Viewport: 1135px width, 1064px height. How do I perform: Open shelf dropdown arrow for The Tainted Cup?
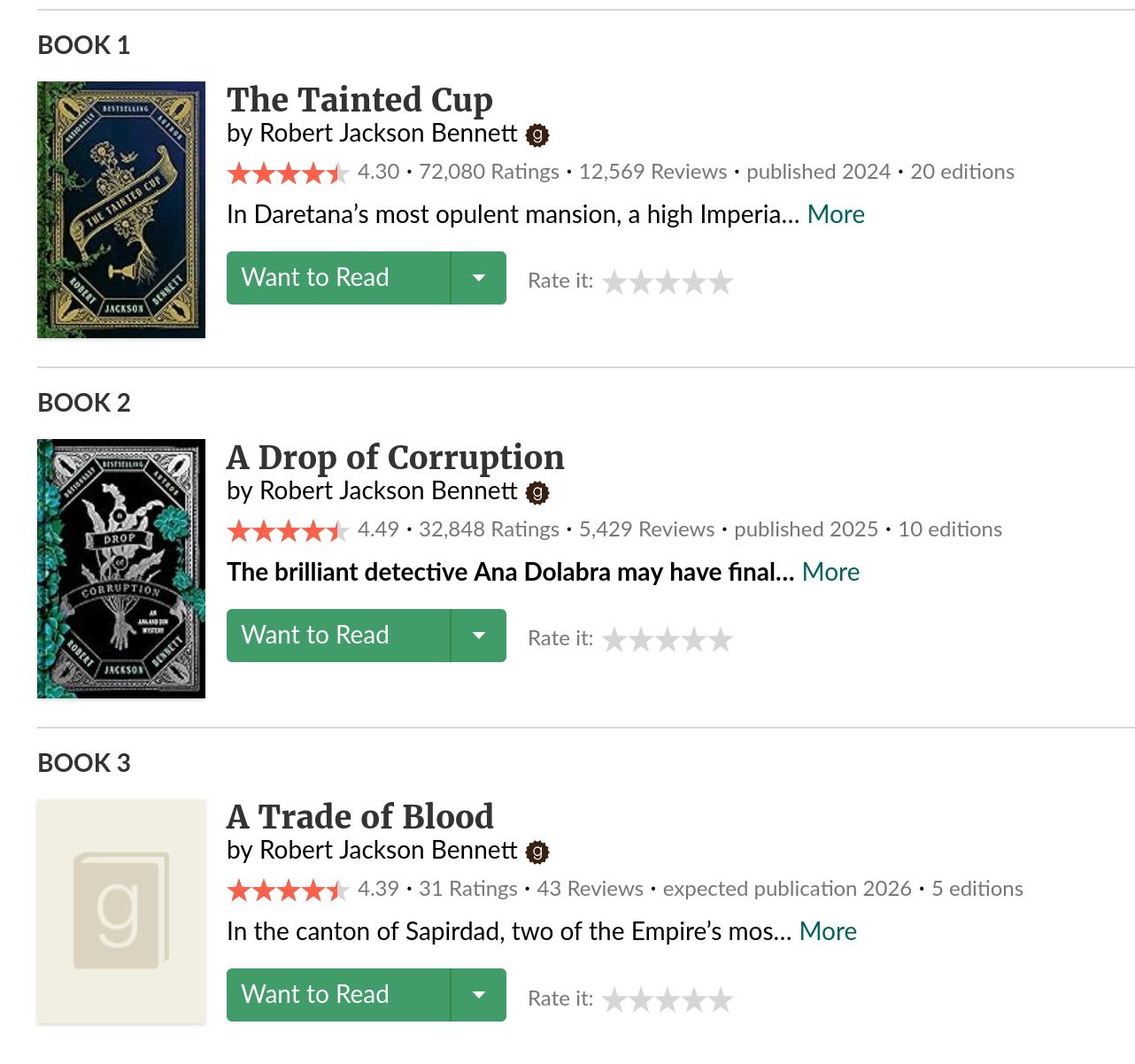(479, 278)
